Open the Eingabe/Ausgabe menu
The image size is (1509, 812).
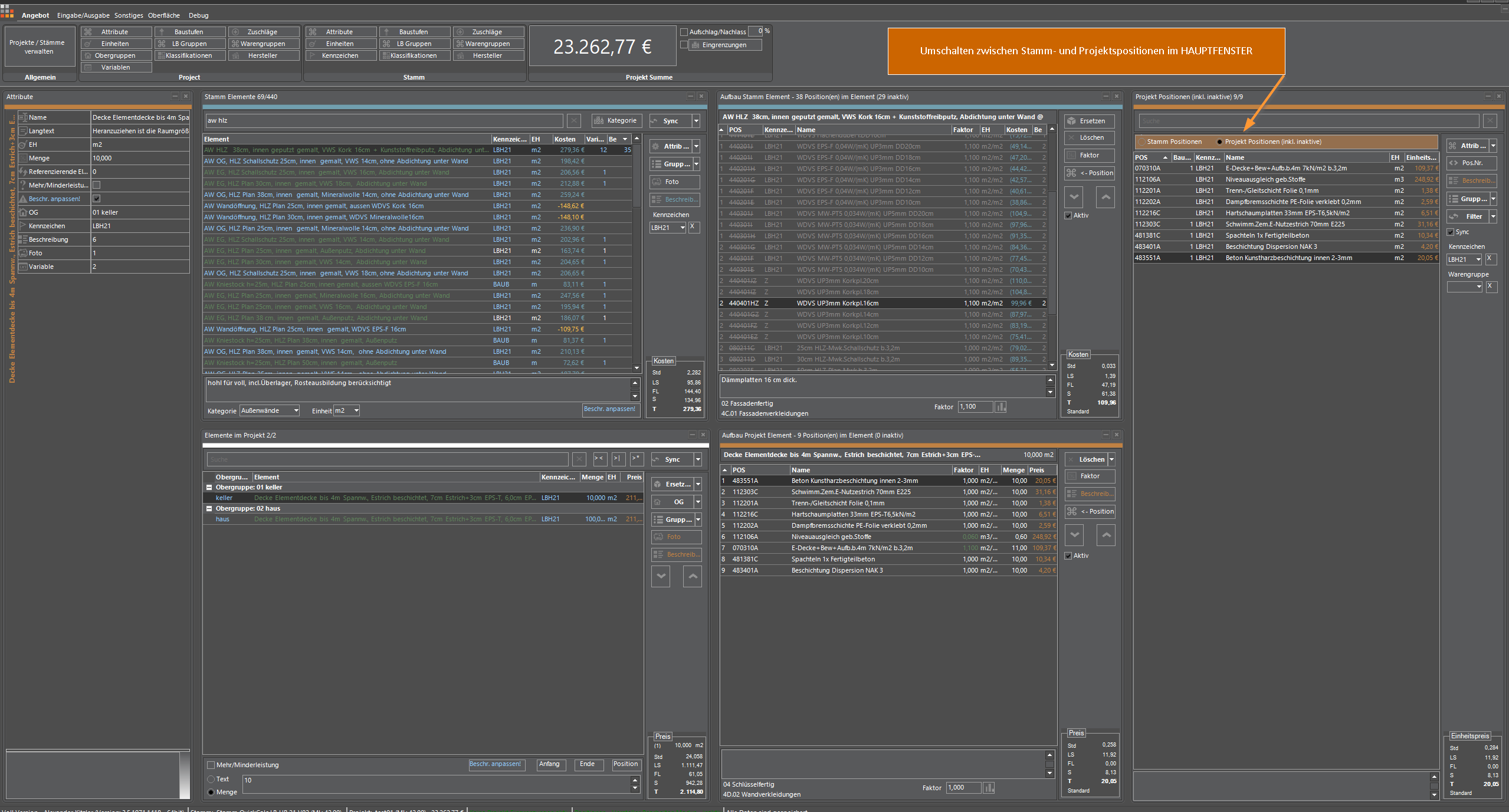(x=83, y=15)
